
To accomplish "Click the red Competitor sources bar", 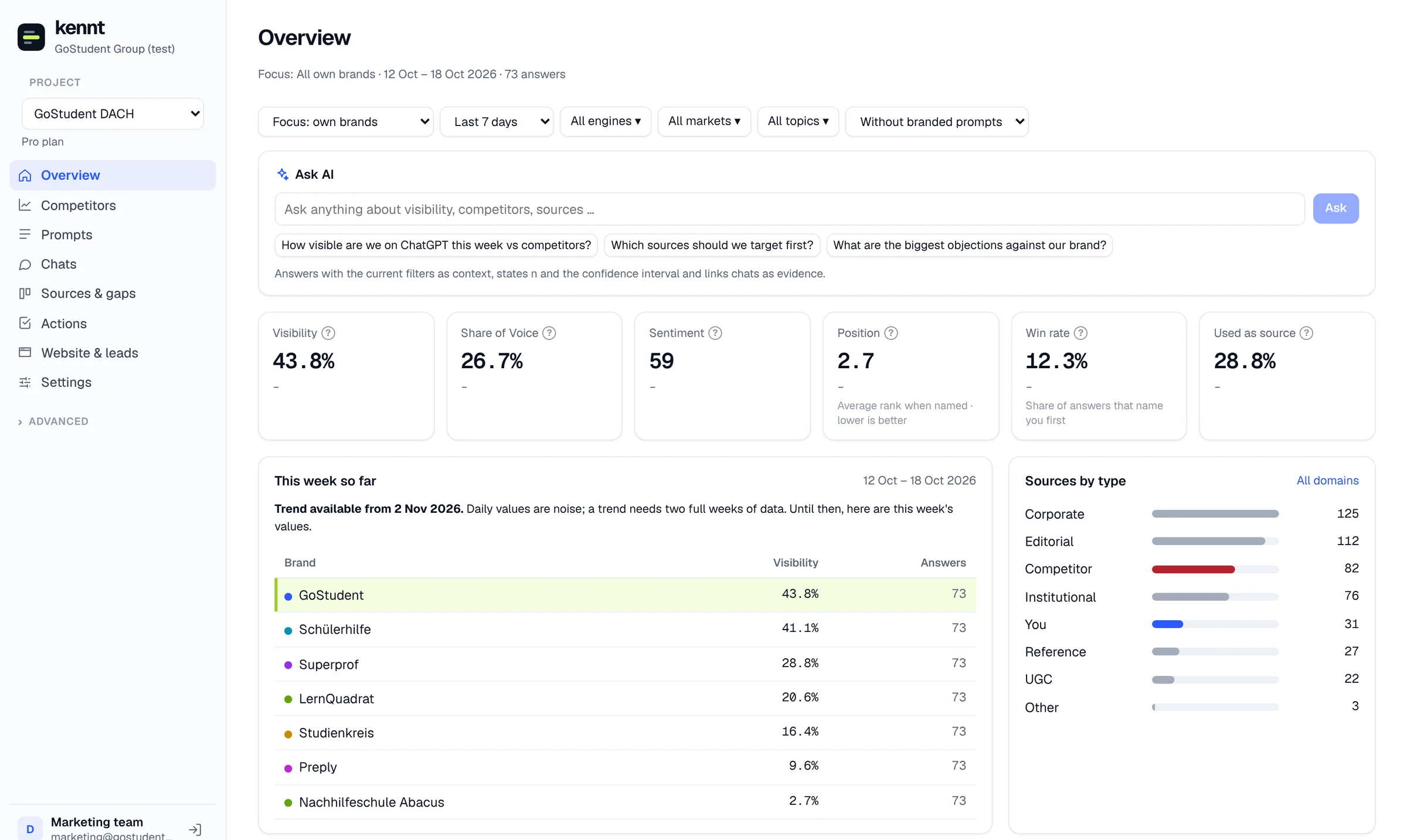I will click(x=1193, y=569).
